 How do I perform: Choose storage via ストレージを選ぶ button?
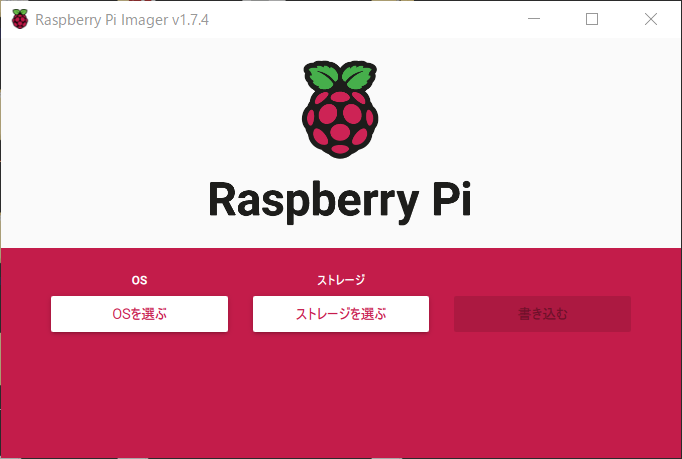pos(341,314)
